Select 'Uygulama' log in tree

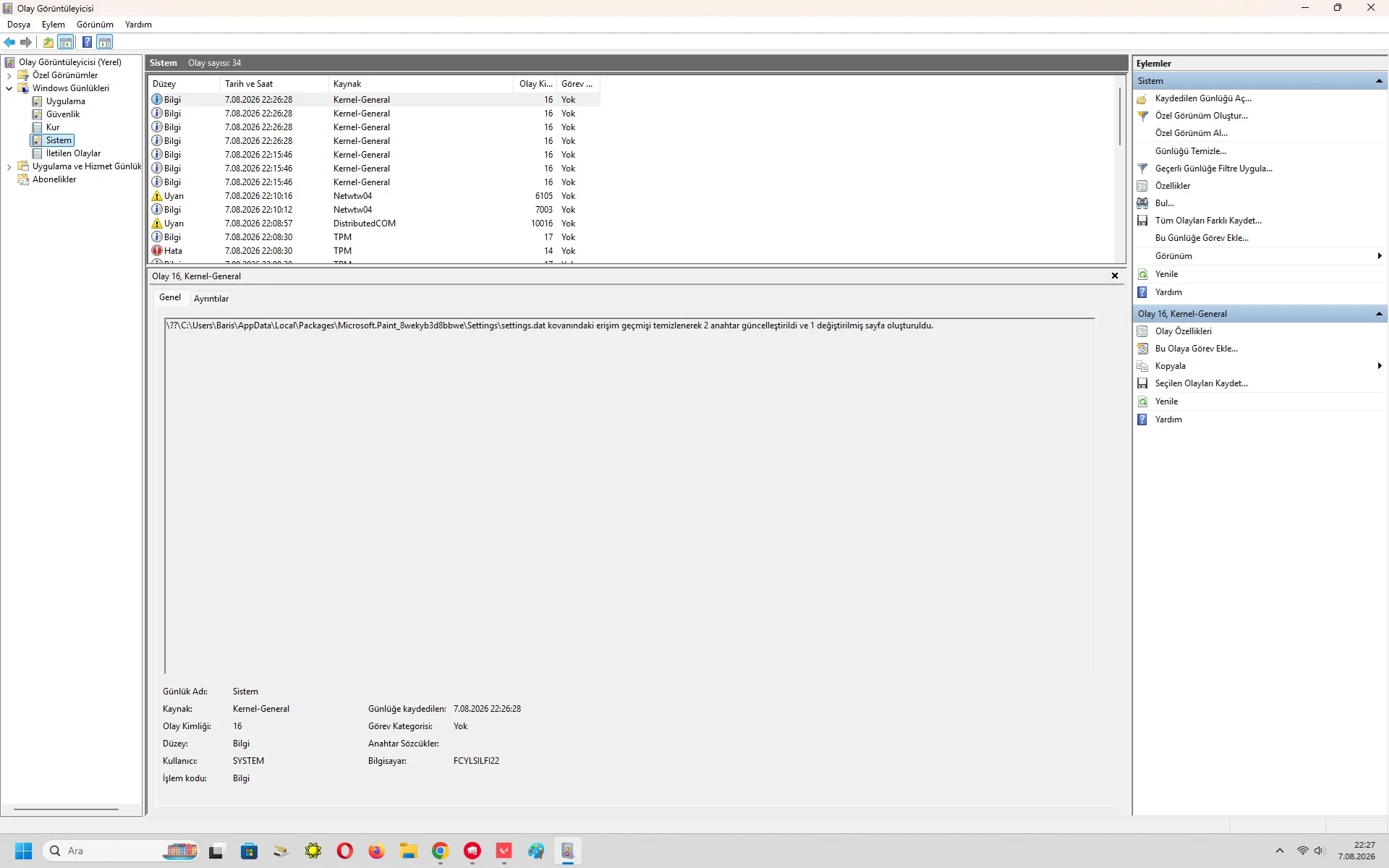65,101
